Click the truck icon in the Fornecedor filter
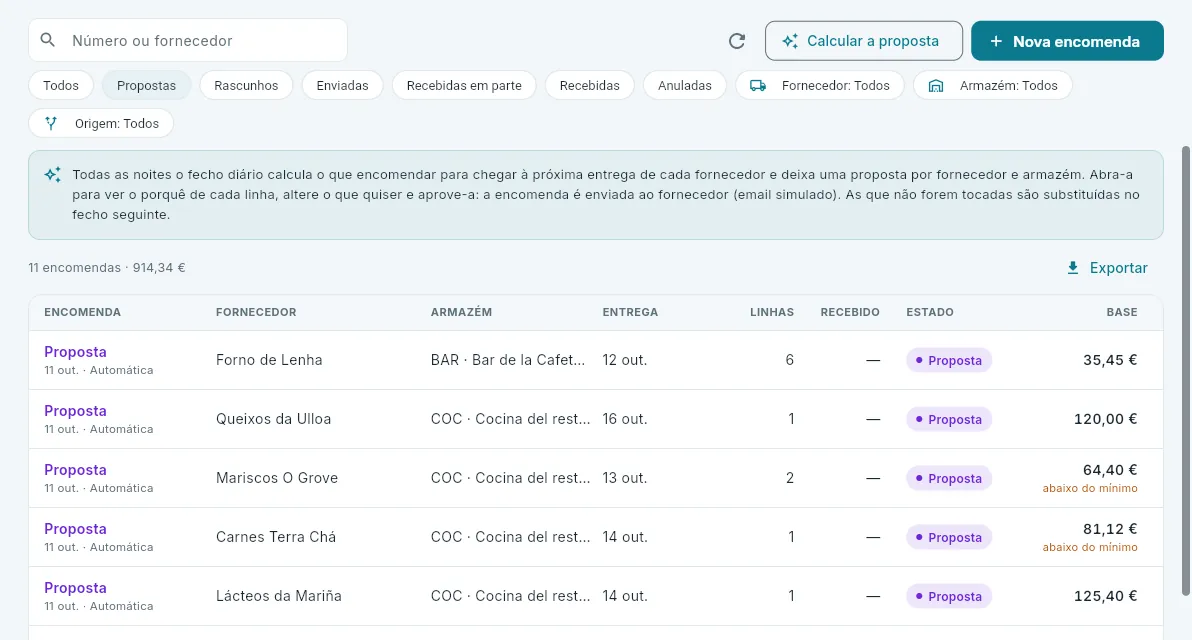This screenshot has height=640, width=1192. pyautogui.click(x=758, y=86)
